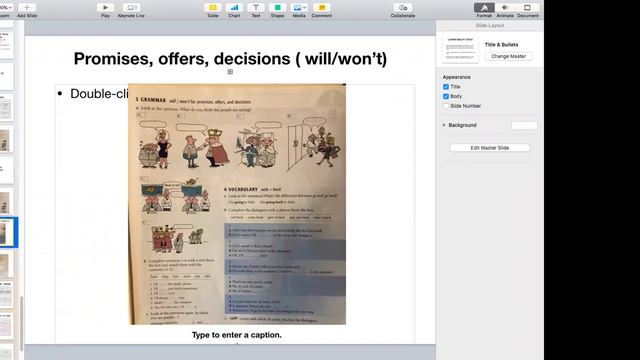
Task: Select the textbook page image on the slide
Action: (x=237, y=204)
